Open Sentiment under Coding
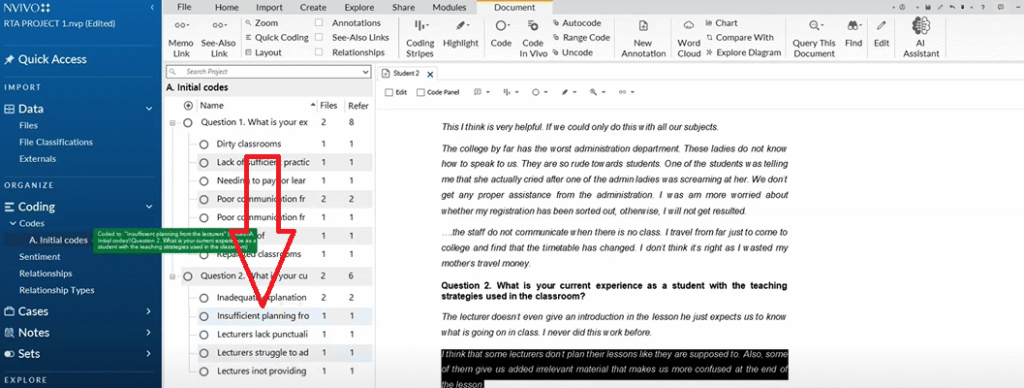This screenshot has height=388, width=1024. coord(39,257)
